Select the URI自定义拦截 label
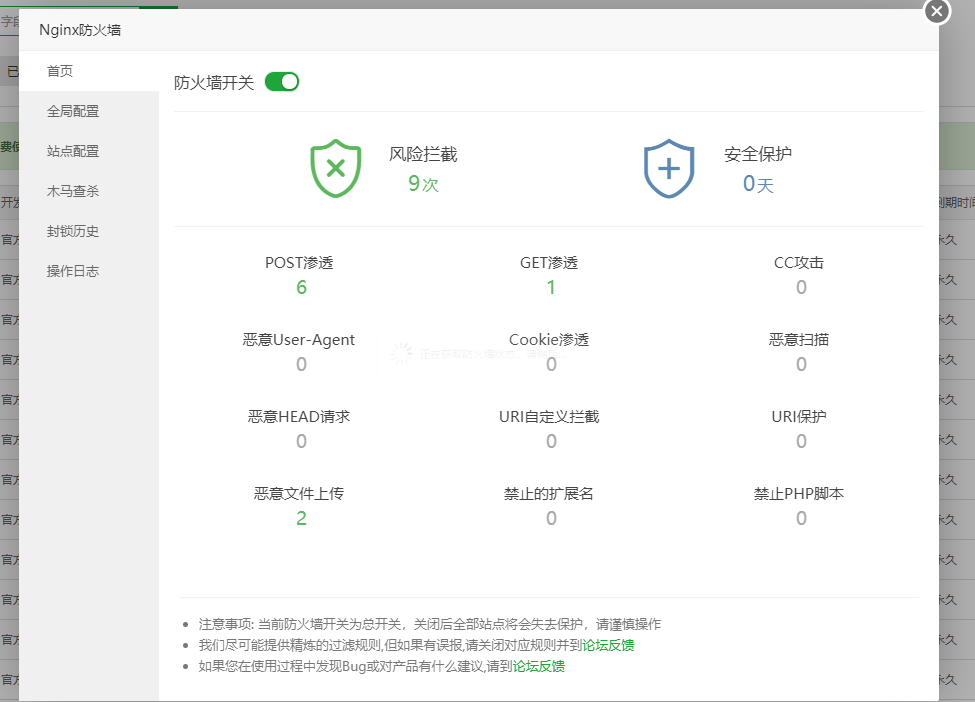This screenshot has width=975, height=702. 549,417
